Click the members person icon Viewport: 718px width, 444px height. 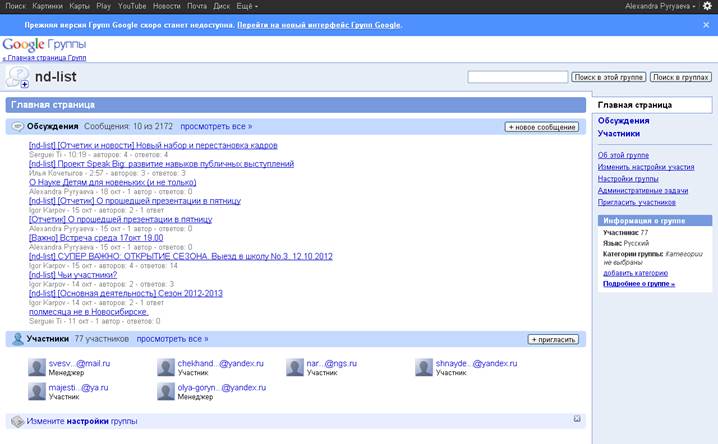coord(18,339)
